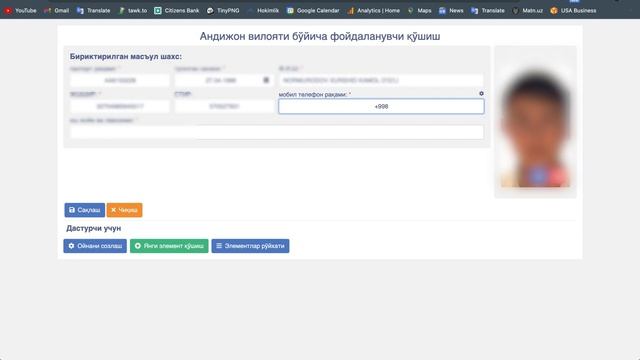Open the News bookmark
The image size is (640, 360).
451,11
